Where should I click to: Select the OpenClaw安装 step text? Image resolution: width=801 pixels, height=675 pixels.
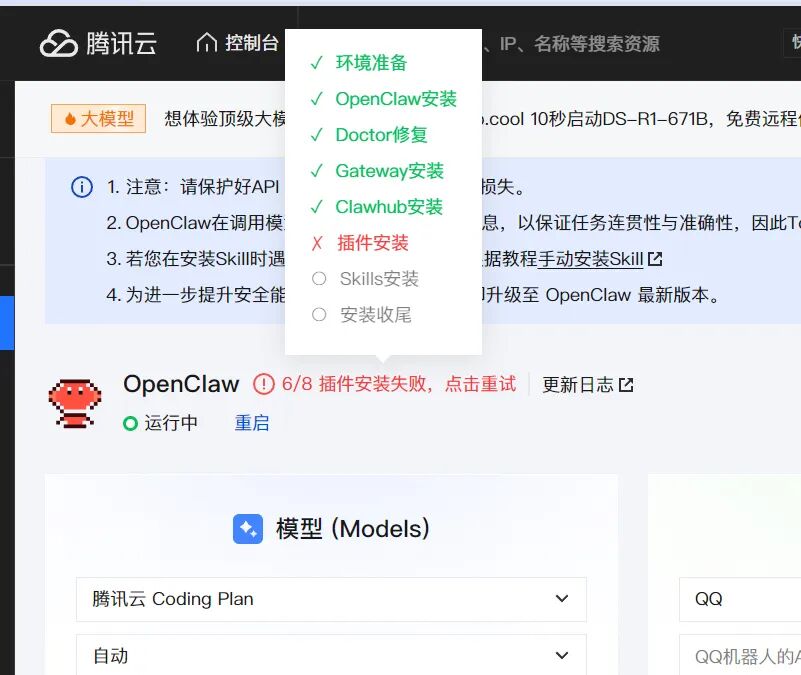click(396, 99)
